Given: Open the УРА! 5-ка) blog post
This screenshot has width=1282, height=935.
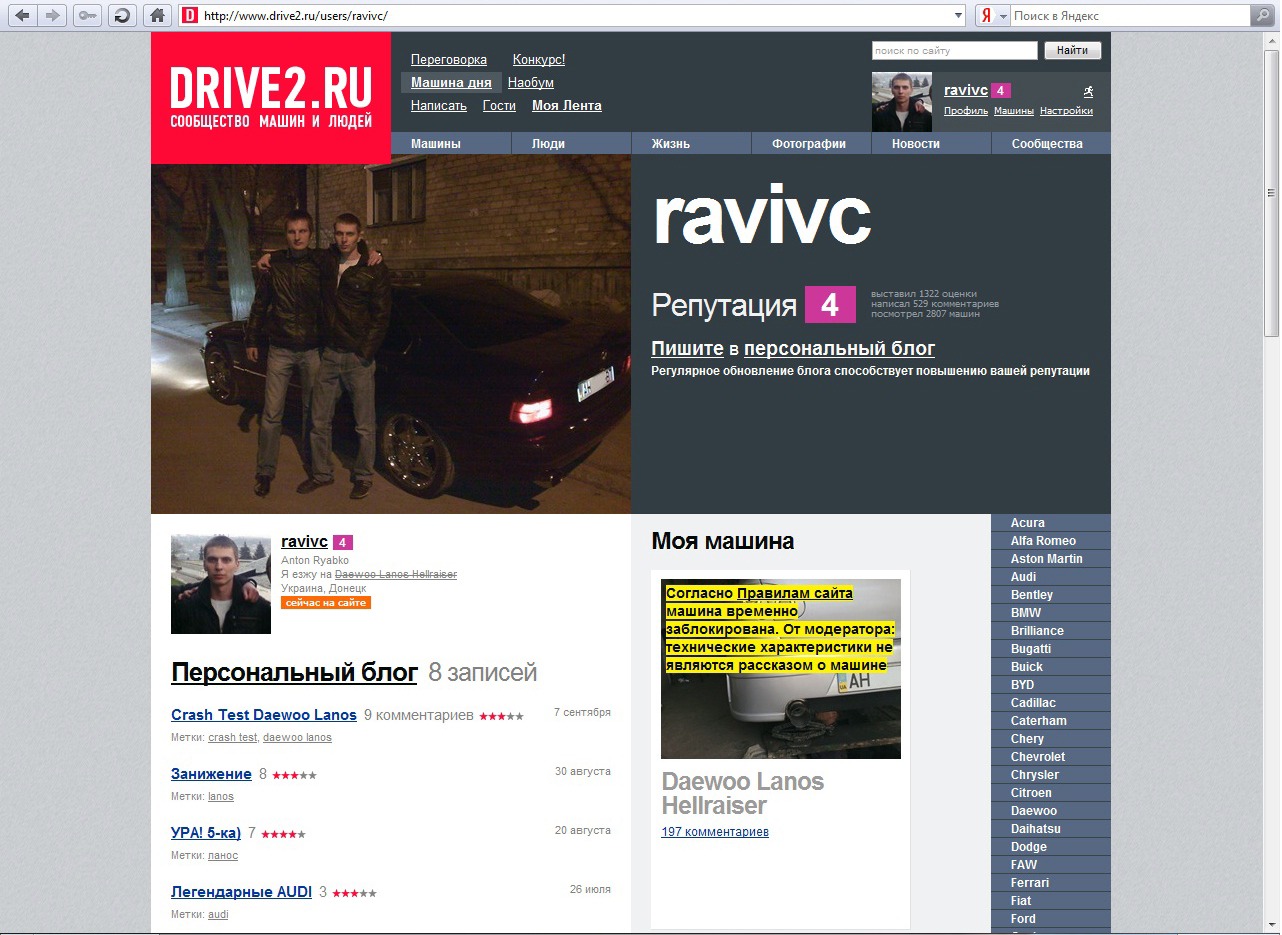Looking at the screenshot, I should tap(206, 833).
